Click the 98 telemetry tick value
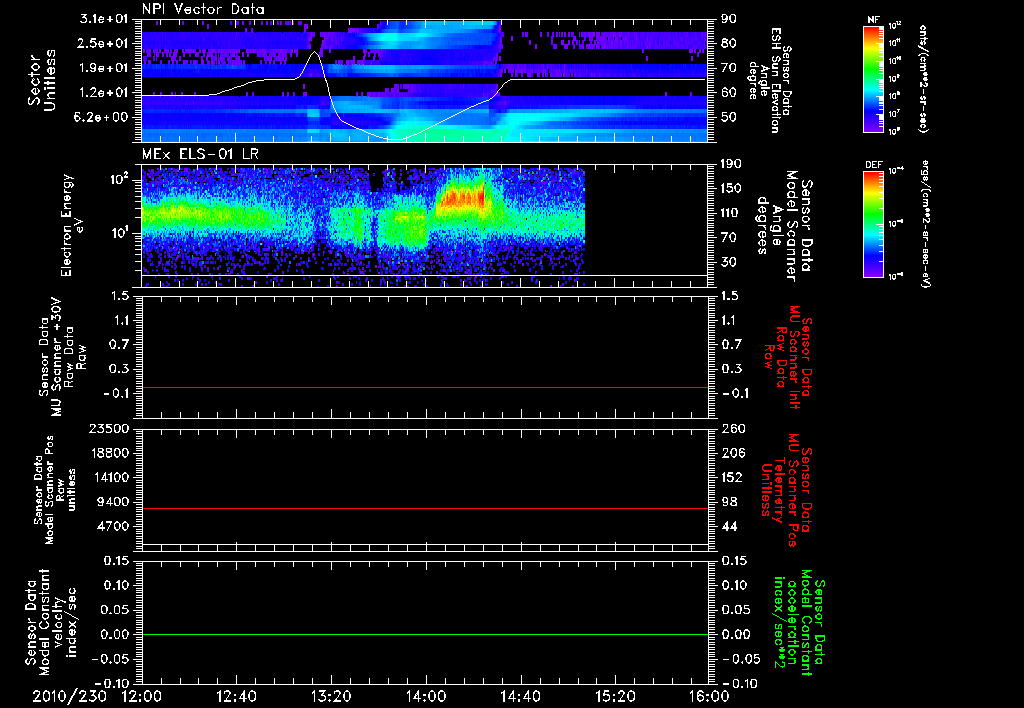Viewport: 1024px width, 708px height. tap(729, 502)
